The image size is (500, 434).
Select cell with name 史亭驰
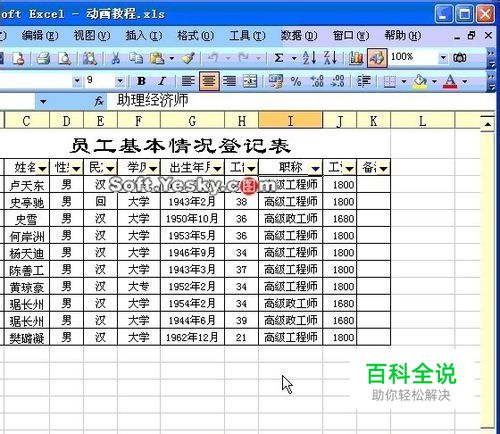point(27,202)
